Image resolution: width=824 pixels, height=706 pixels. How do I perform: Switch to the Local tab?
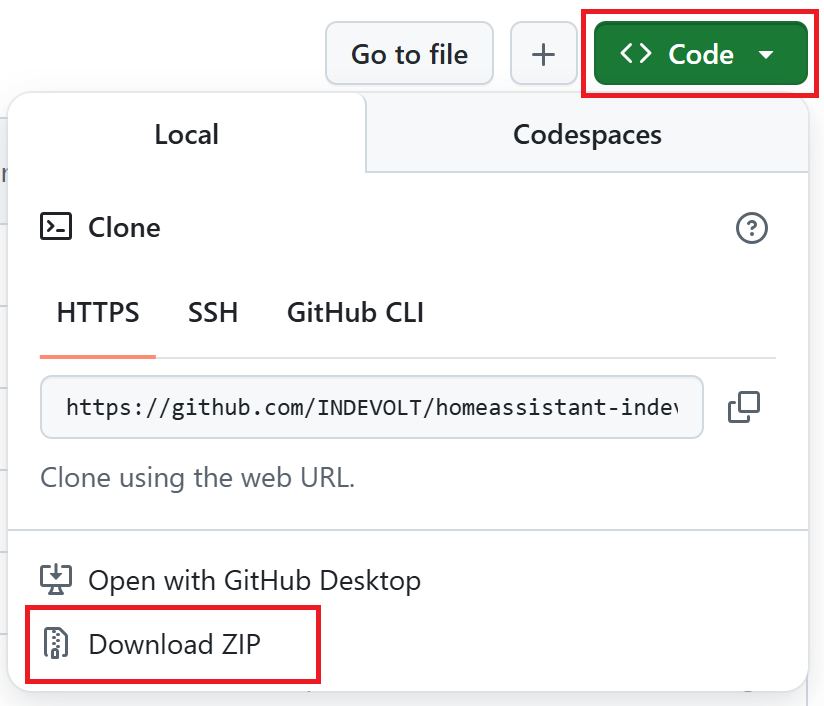186,134
